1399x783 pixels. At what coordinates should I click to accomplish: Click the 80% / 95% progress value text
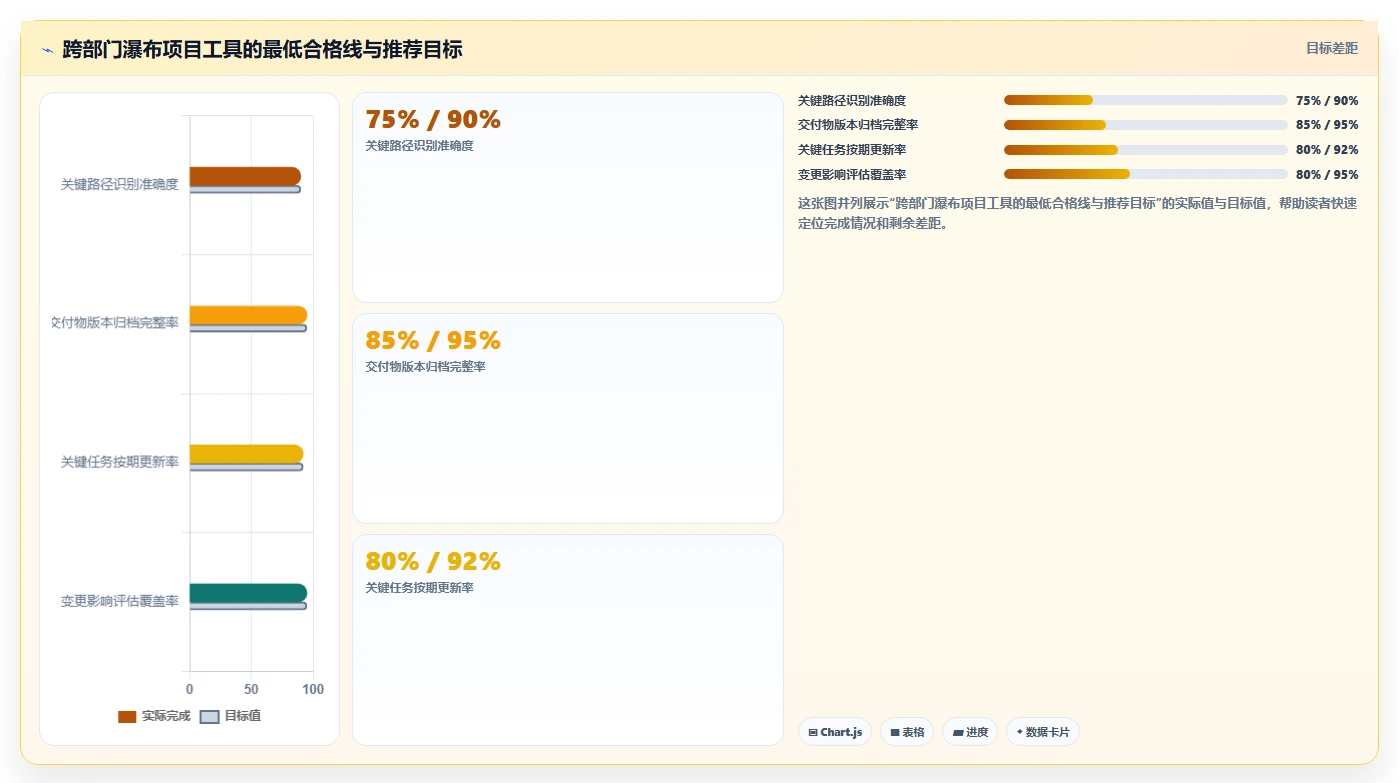pyautogui.click(x=1327, y=174)
